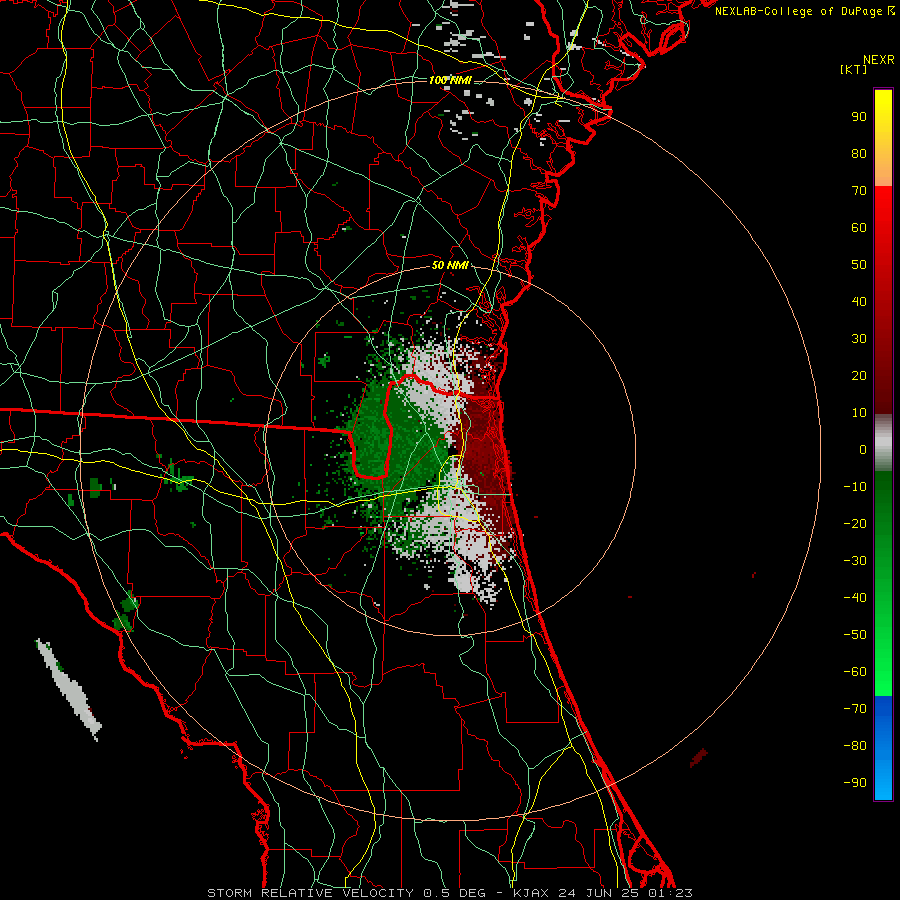Click the NEXR label above color scale
The height and width of the screenshot is (900, 900).
coord(878,60)
